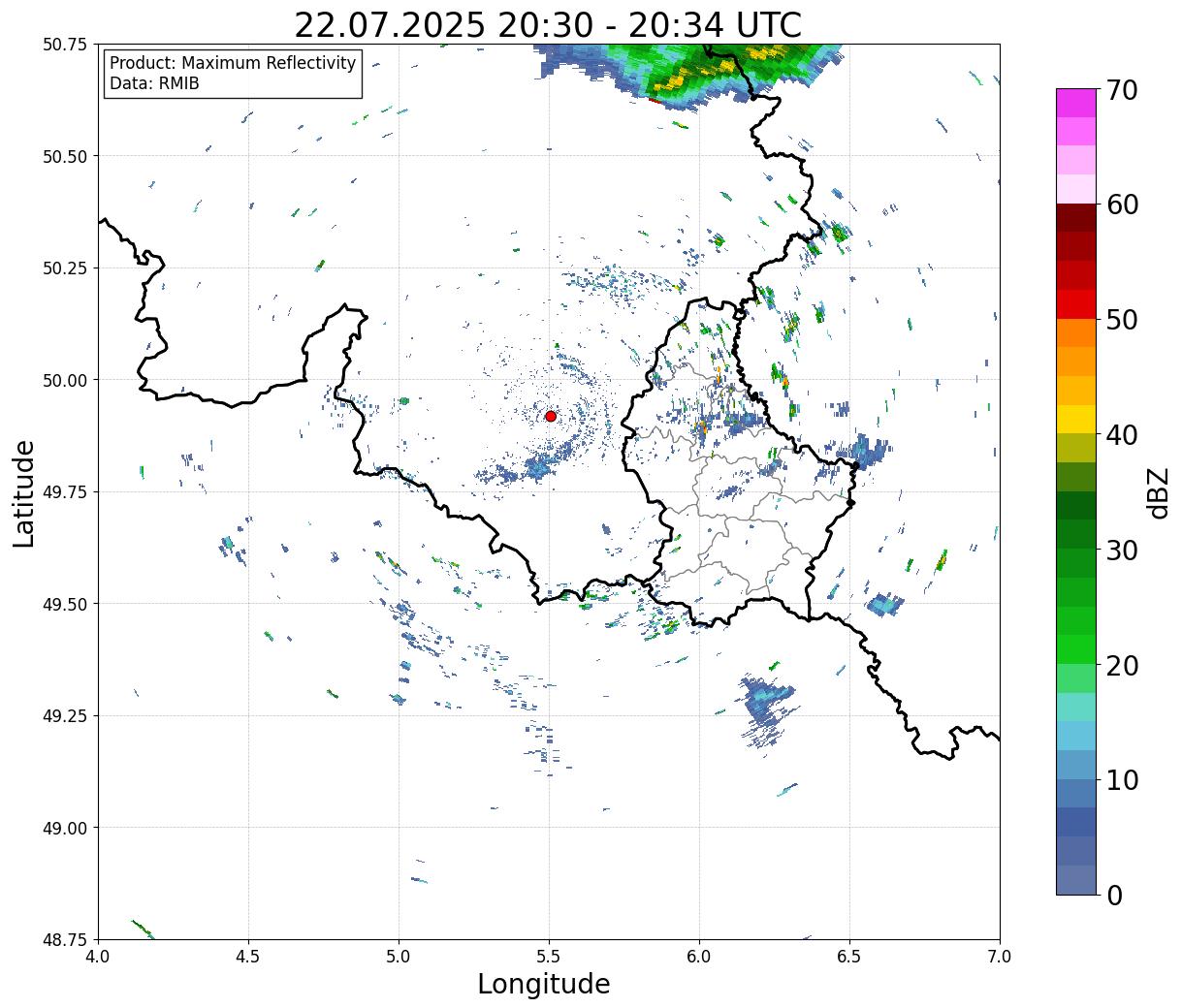Click latitude tick label 50.50
The width and height of the screenshot is (1182, 1008).
pyautogui.click(x=65, y=156)
